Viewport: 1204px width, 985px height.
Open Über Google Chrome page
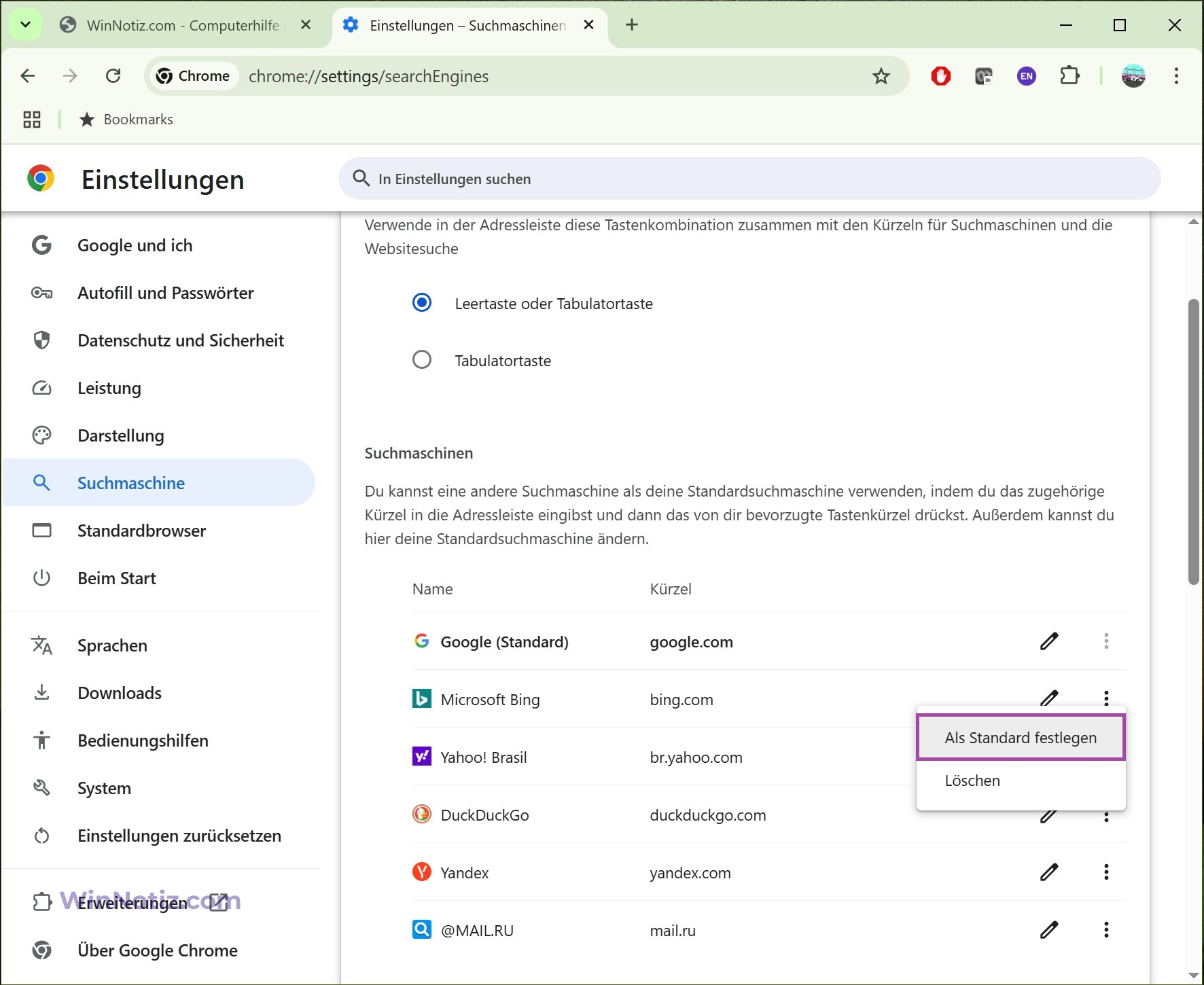(x=159, y=950)
